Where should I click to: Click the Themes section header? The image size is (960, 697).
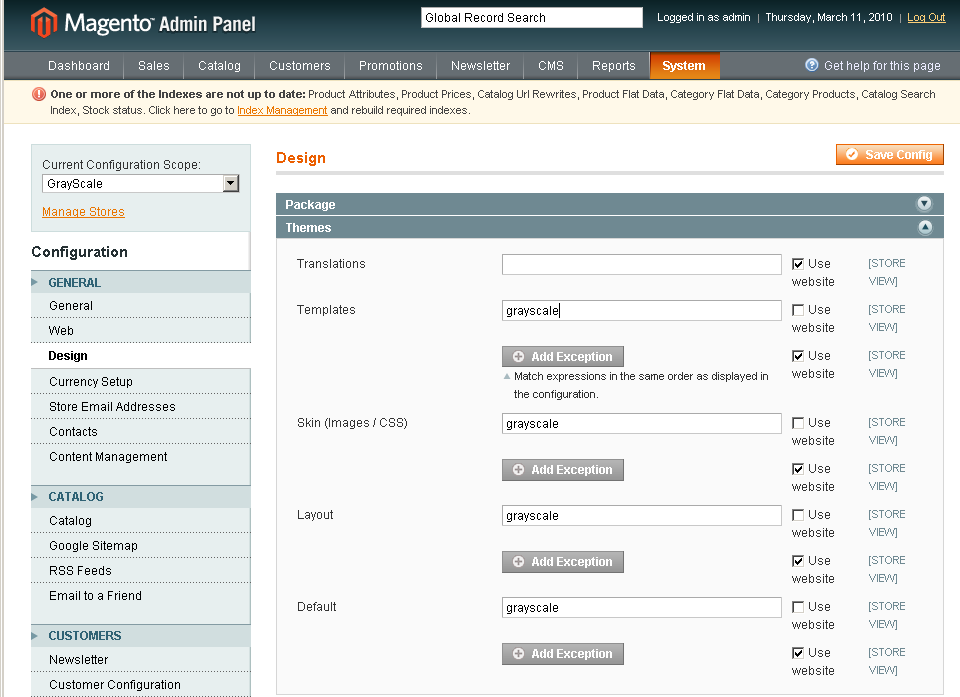point(610,227)
